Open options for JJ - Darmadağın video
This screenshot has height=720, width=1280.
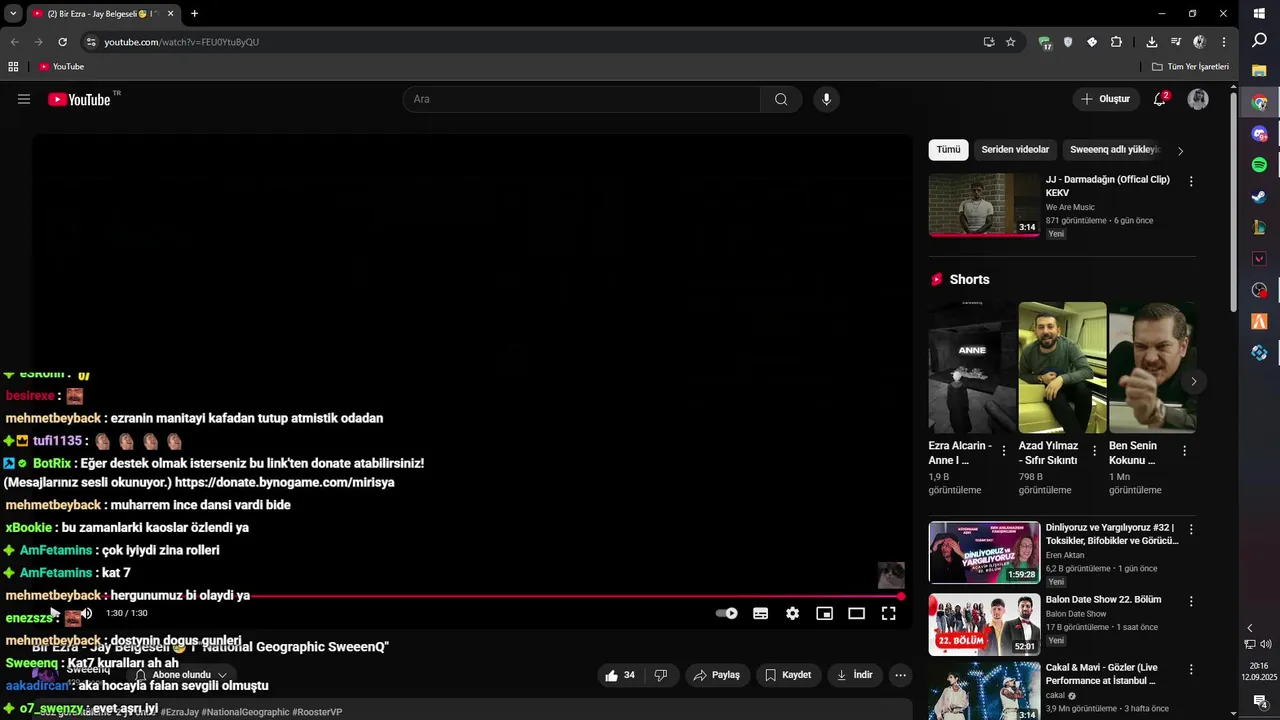1191,181
